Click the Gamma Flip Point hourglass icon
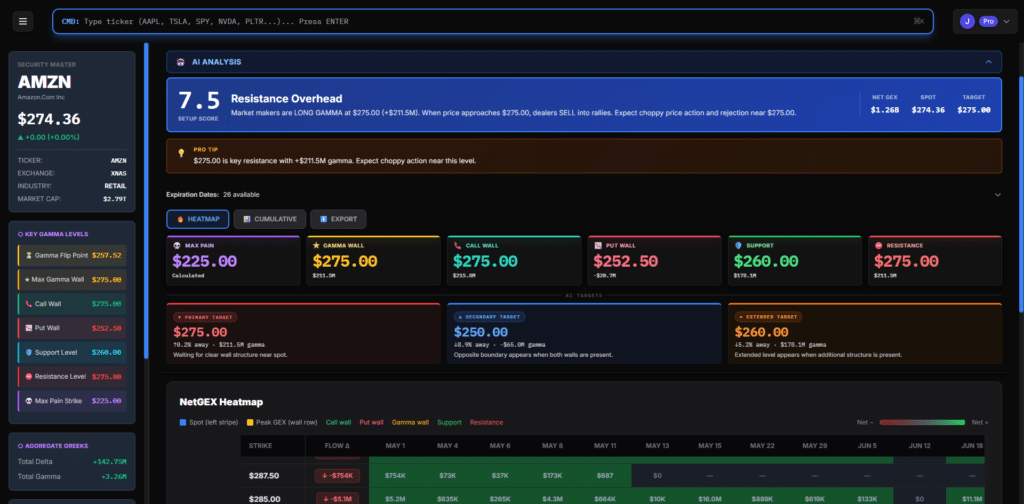Image resolution: width=1024 pixels, height=504 pixels. [x=27, y=255]
